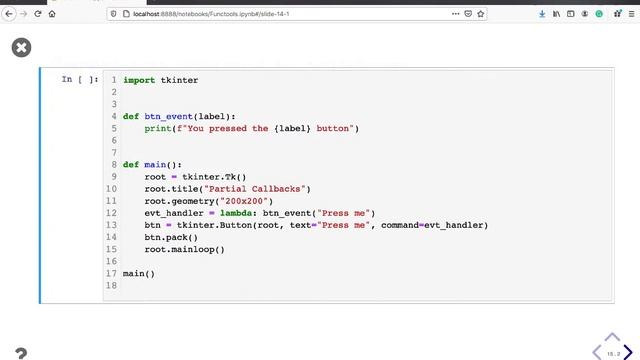
Task: Open the extensions gift icon in toolbar
Action: [618, 13]
